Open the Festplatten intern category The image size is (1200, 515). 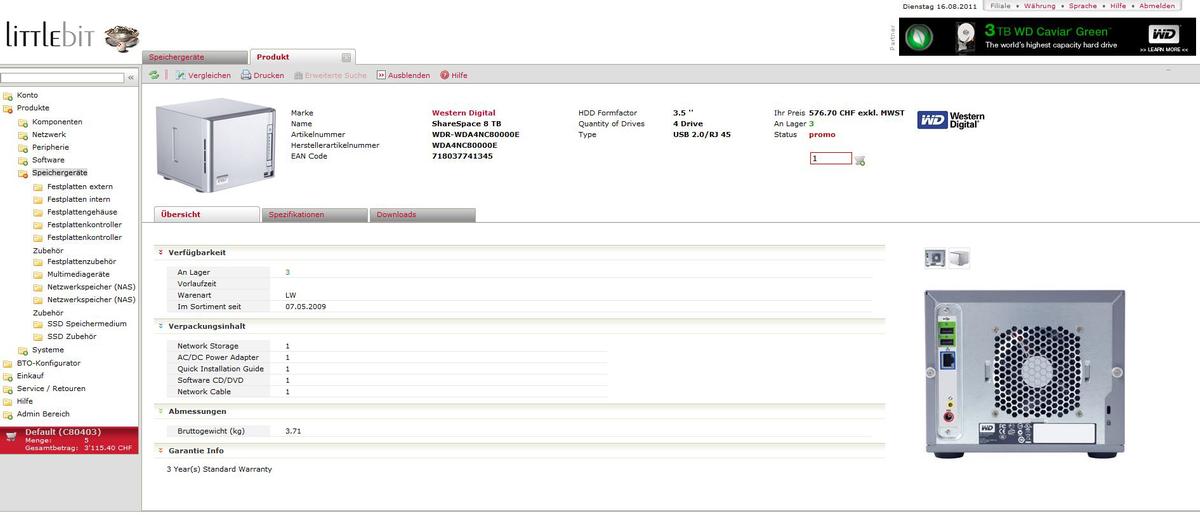pos(78,199)
